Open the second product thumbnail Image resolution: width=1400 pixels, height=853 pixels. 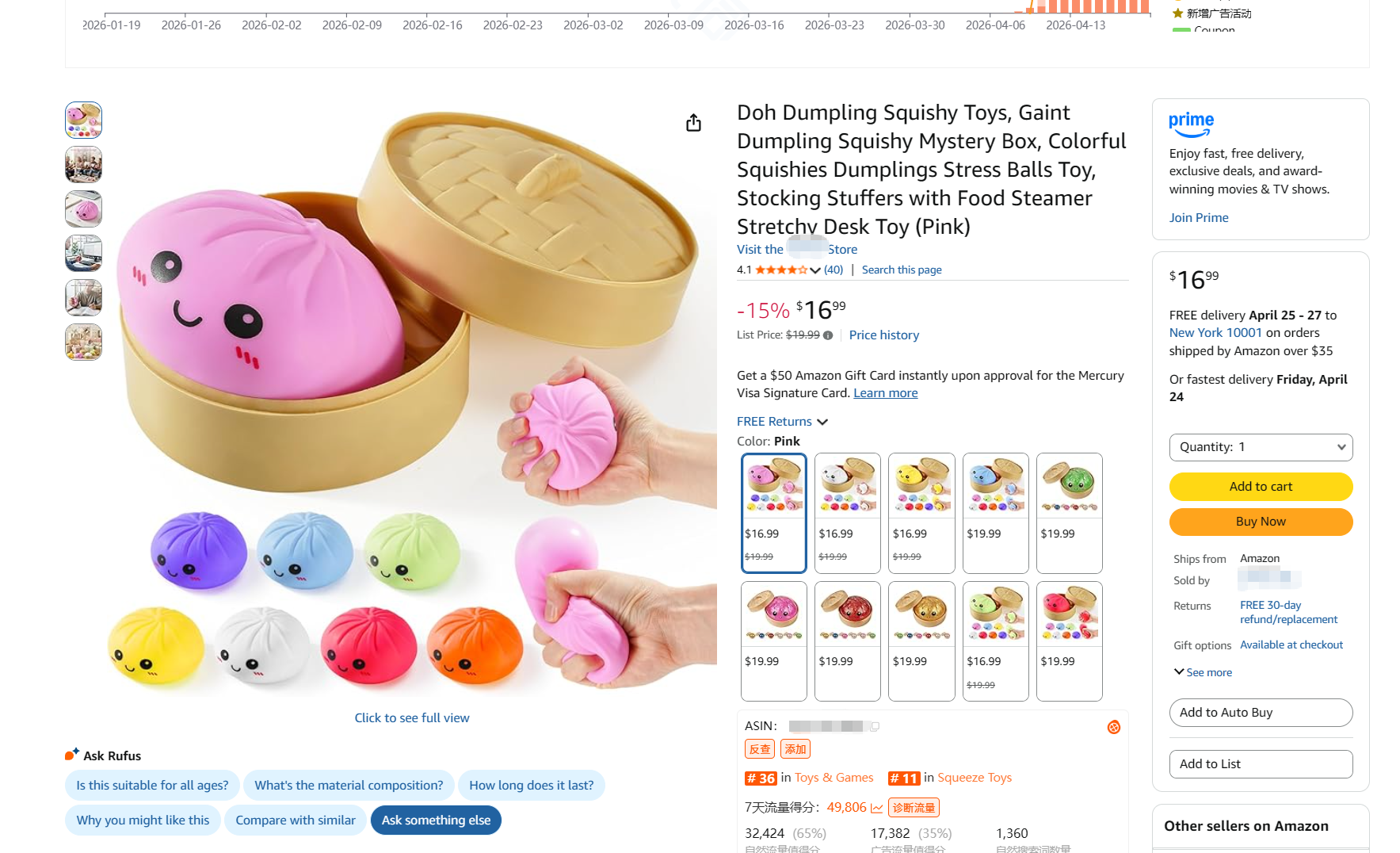click(x=83, y=165)
